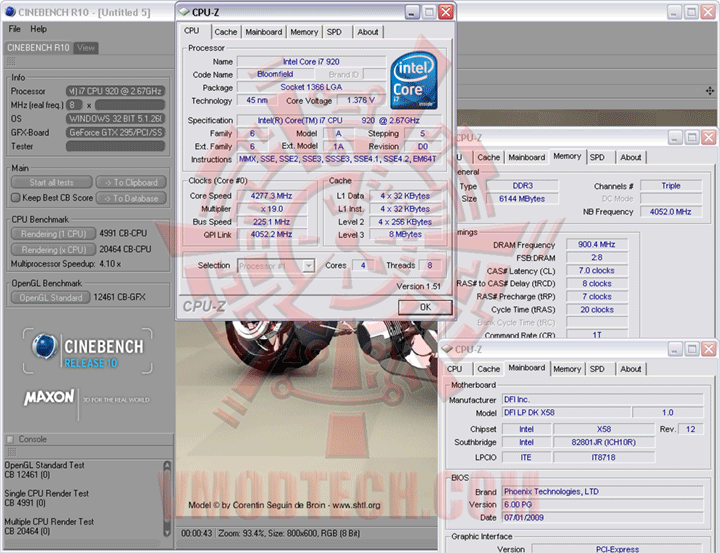Click the Phoenix Technologies BIOS brand field
The width and height of the screenshot is (720, 553).
[602, 491]
